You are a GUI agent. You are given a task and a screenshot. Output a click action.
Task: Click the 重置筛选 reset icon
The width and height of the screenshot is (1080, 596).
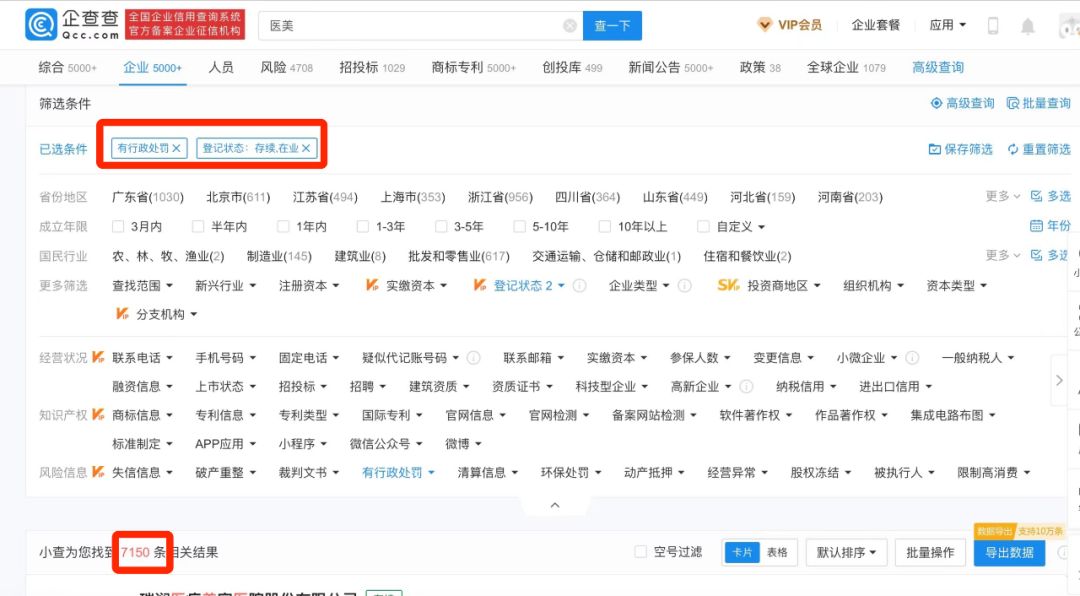[x=1013, y=149]
